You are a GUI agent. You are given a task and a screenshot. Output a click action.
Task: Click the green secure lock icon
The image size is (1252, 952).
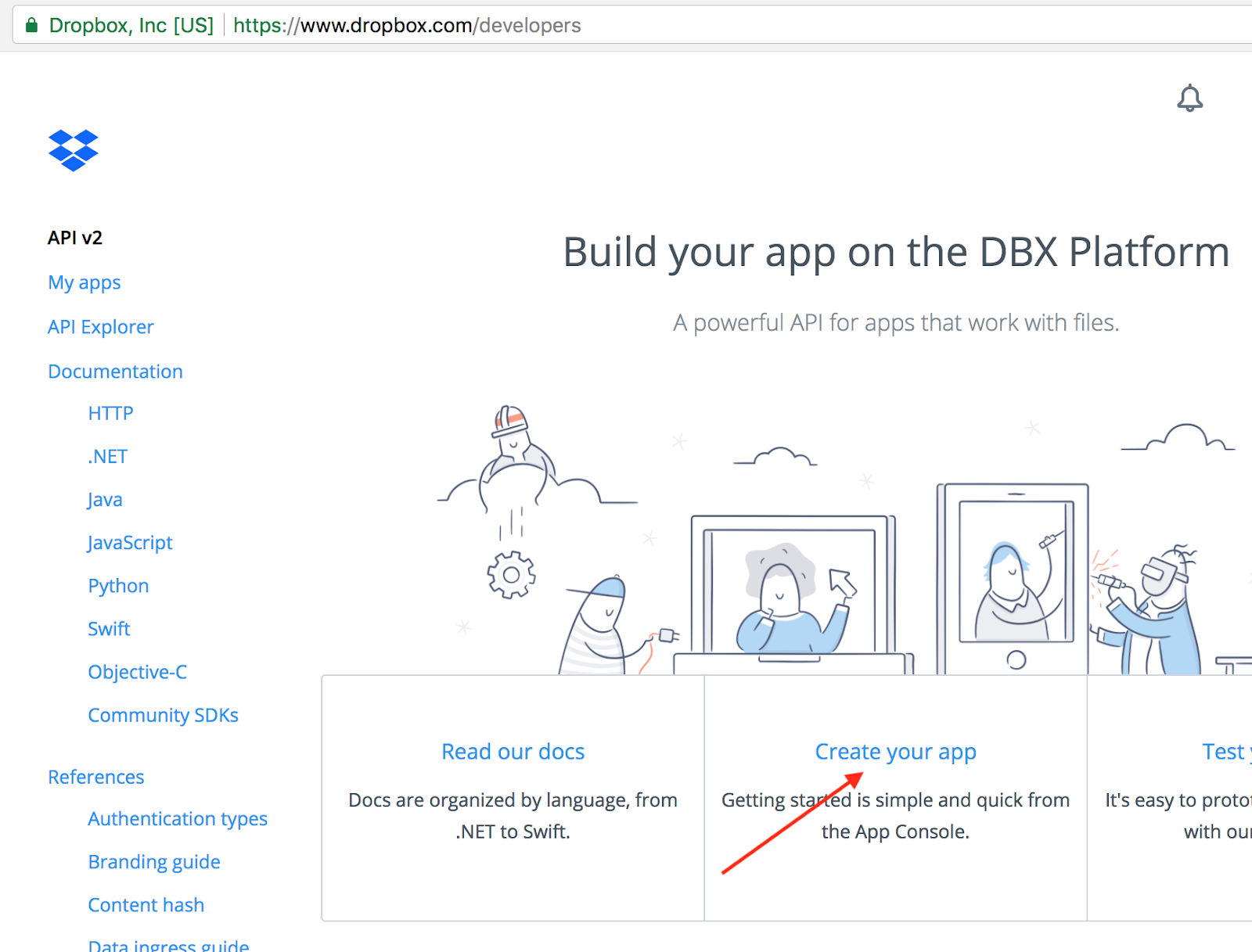pyautogui.click(x=31, y=25)
